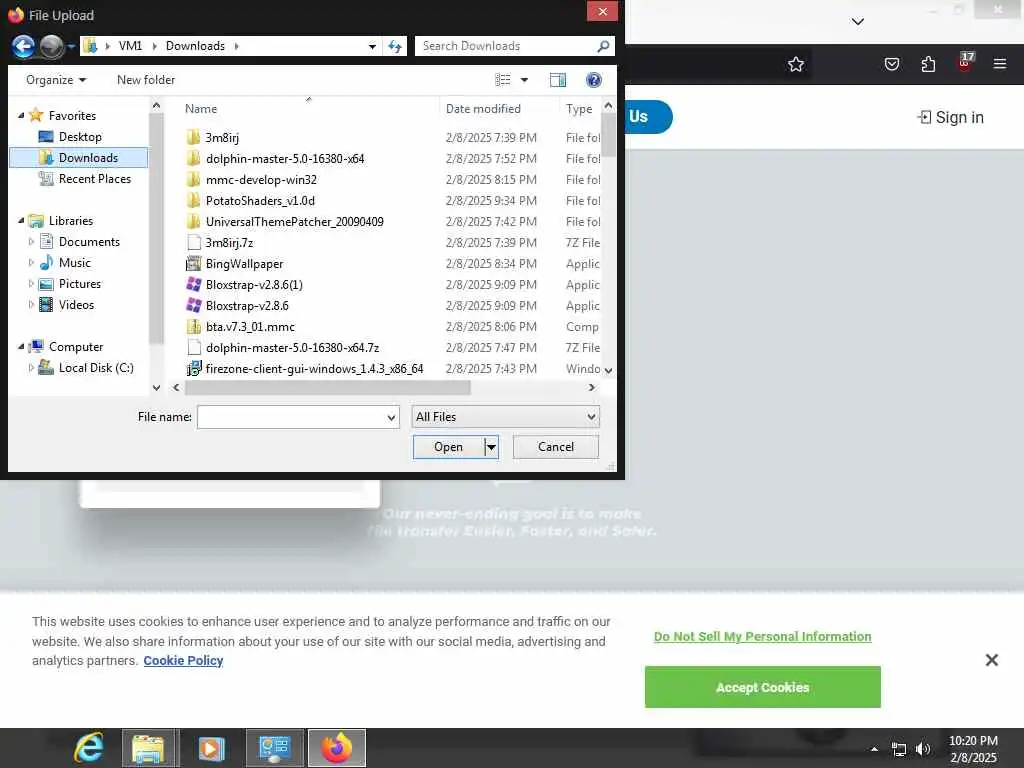The height and width of the screenshot is (768, 1024).
Task: Open the Cookie Policy link
Action: (183, 661)
